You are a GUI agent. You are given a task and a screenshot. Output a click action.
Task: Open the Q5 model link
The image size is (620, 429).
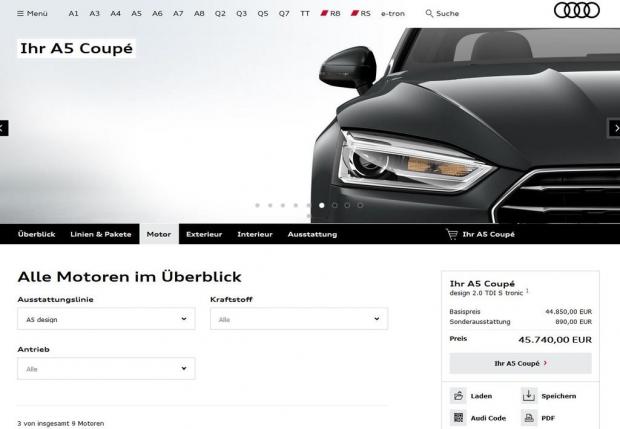pyautogui.click(x=263, y=14)
